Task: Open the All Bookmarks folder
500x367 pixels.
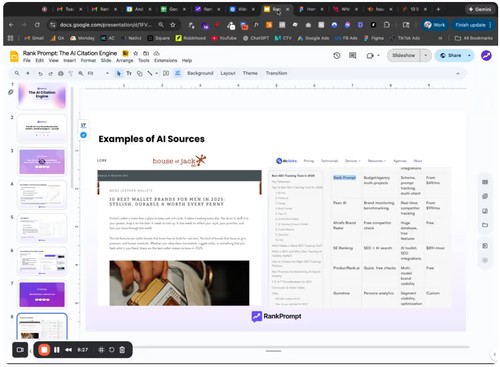Action: [474, 38]
